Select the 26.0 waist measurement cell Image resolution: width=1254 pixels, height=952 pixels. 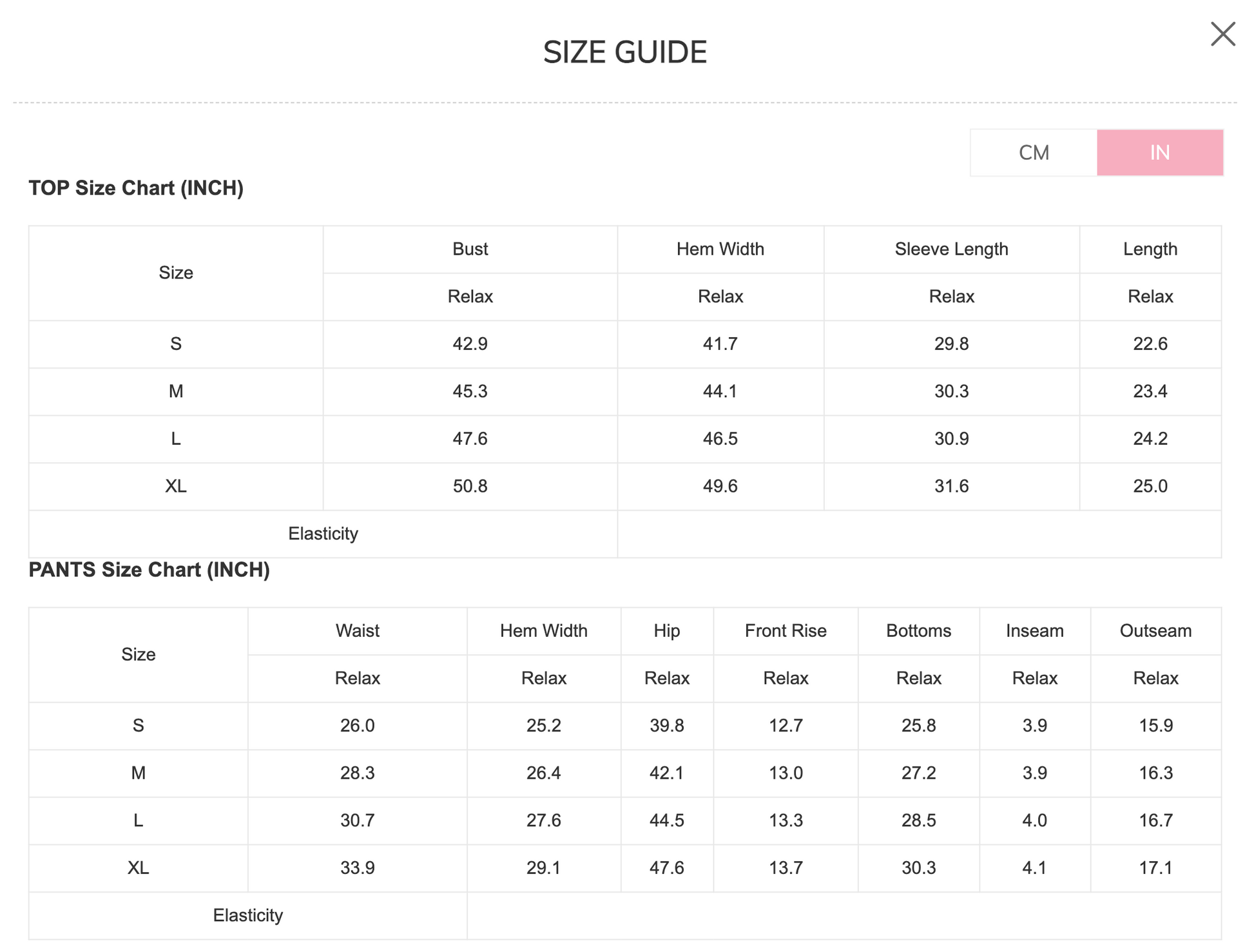(x=357, y=726)
